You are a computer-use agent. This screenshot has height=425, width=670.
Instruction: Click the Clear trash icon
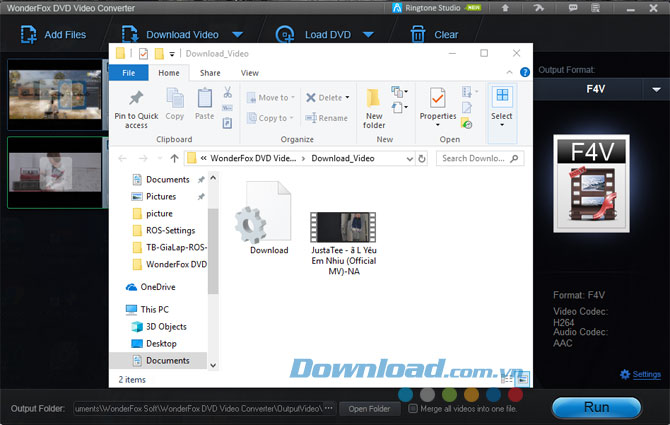(x=418, y=35)
